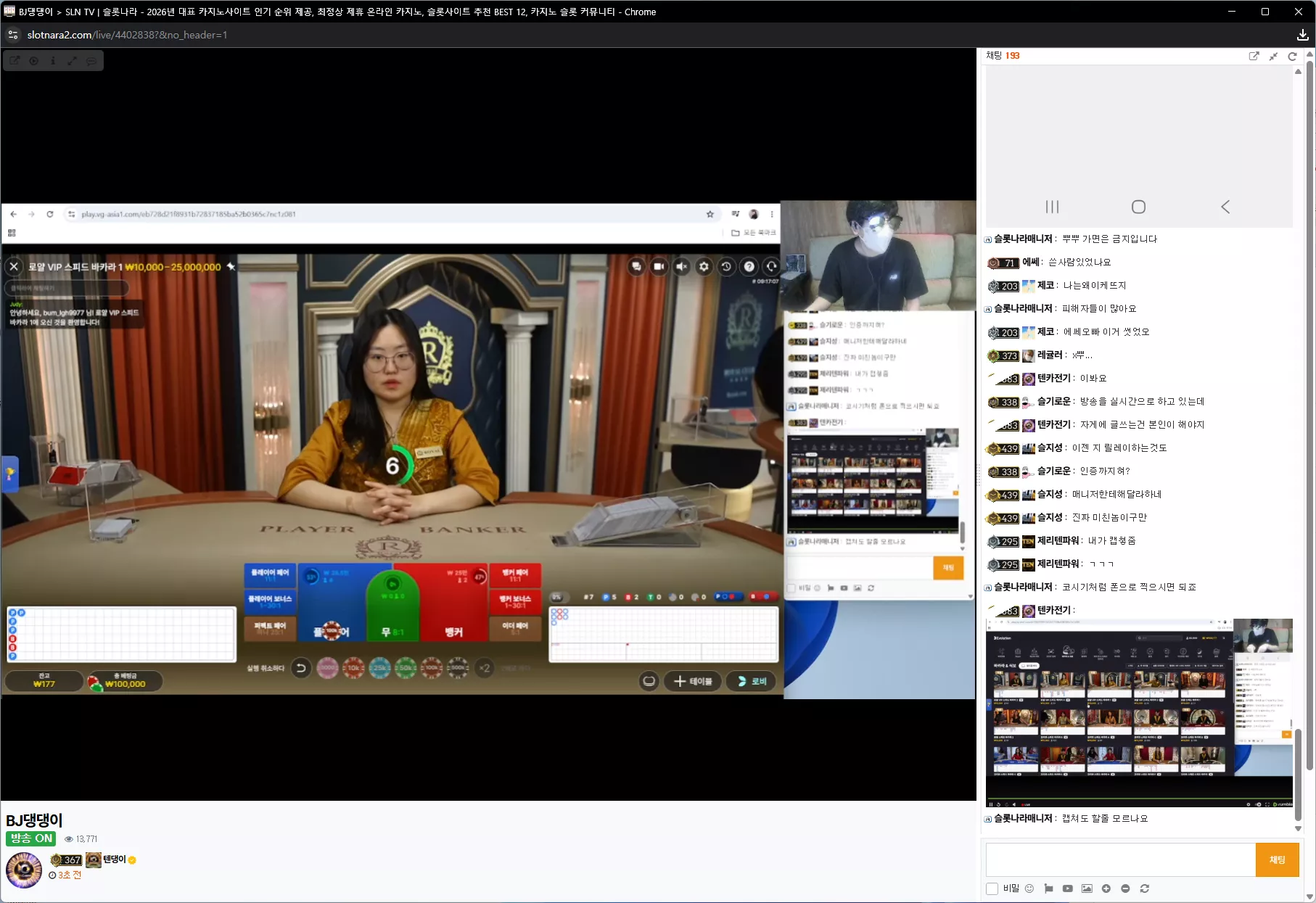Click the 방송 ON broadcast badge
Viewport: 1316px width, 903px height.
tap(31, 838)
